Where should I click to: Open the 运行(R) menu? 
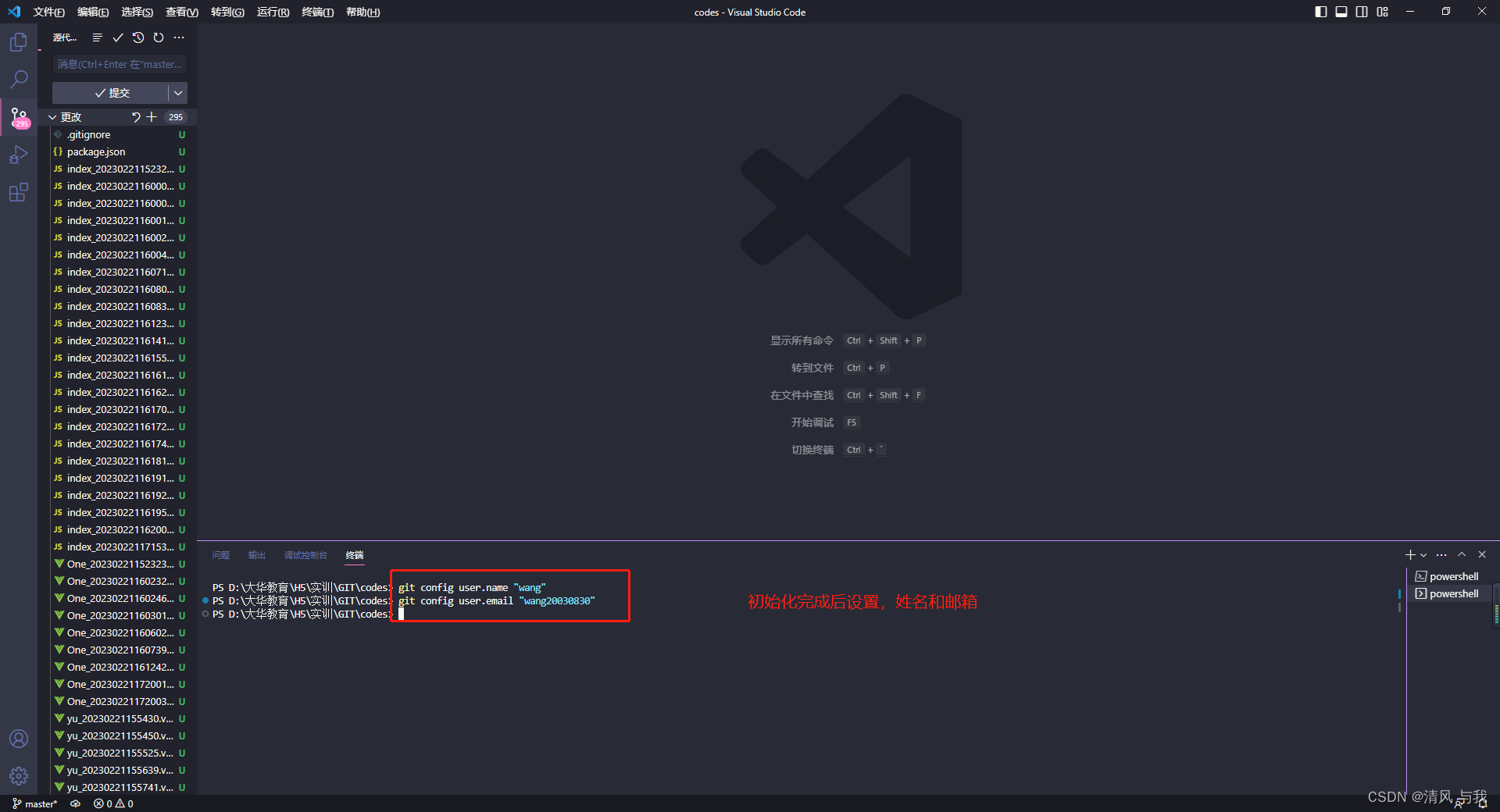pyautogui.click(x=273, y=12)
